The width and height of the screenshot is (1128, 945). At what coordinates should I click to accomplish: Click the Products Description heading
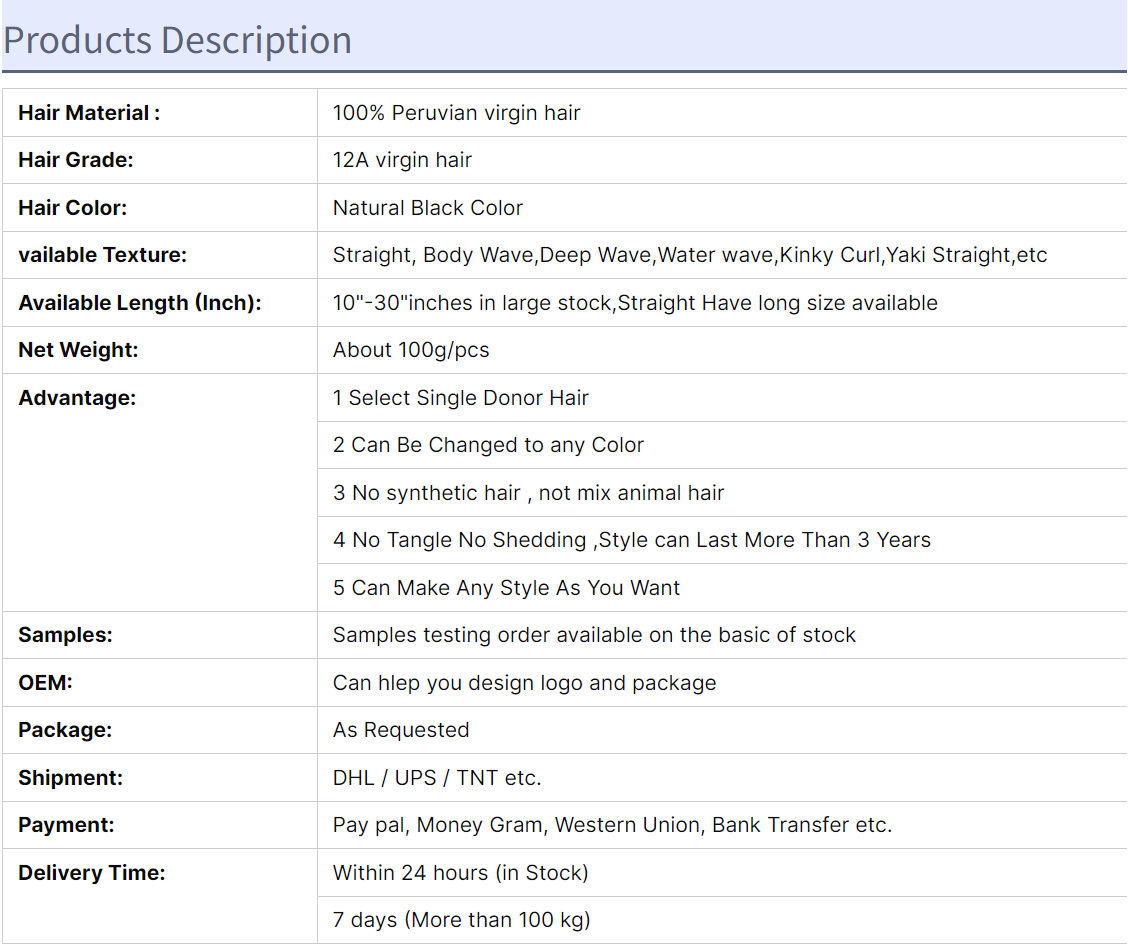point(178,40)
